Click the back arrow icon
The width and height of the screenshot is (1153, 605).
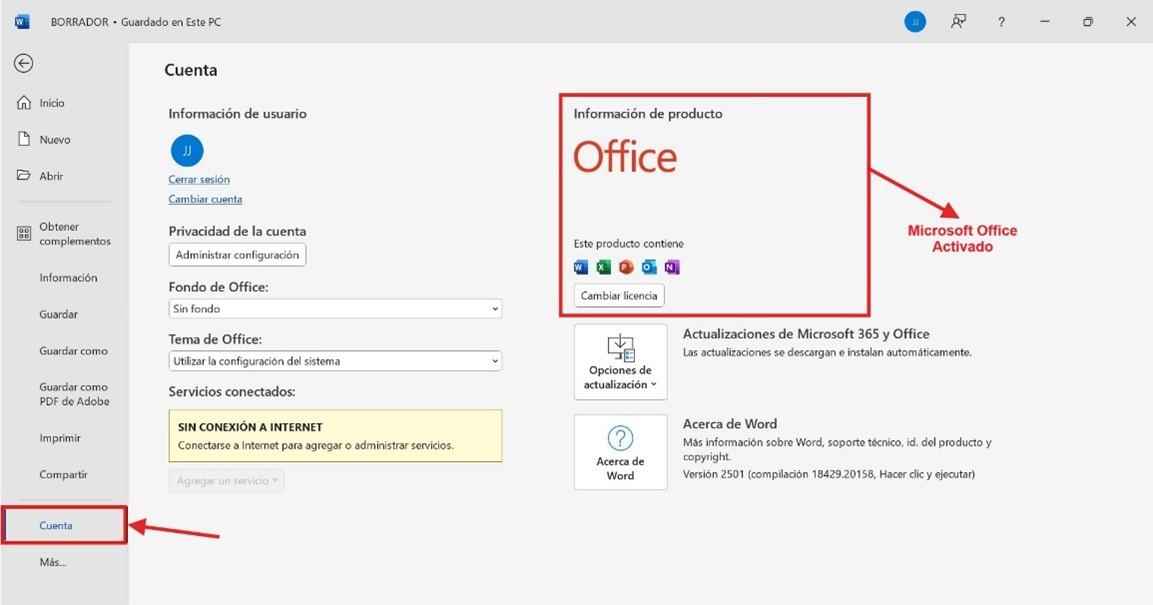point(24,64)
